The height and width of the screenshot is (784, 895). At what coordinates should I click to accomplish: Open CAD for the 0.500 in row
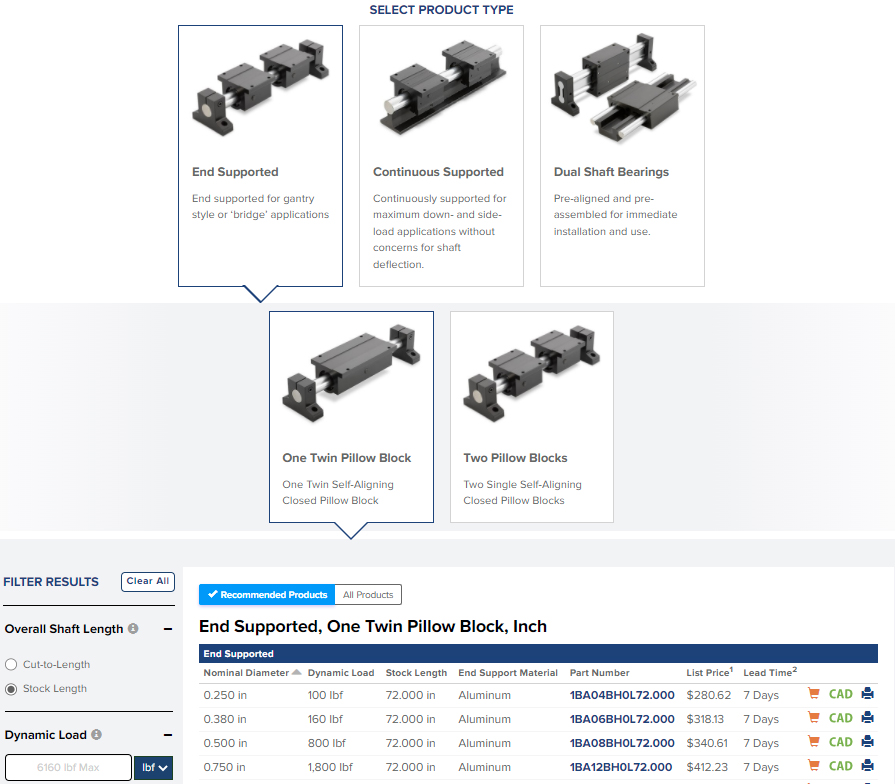pos(840,742)
